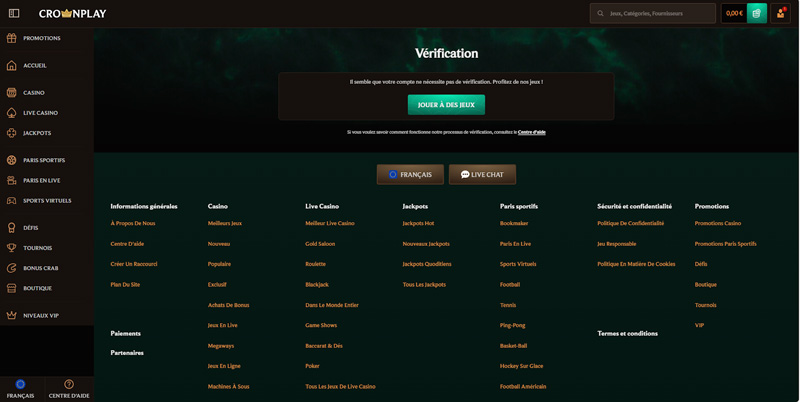Collapse the sidebar with the panel icon
This screenshot has width=800, height=402.
tap(14, 13)
